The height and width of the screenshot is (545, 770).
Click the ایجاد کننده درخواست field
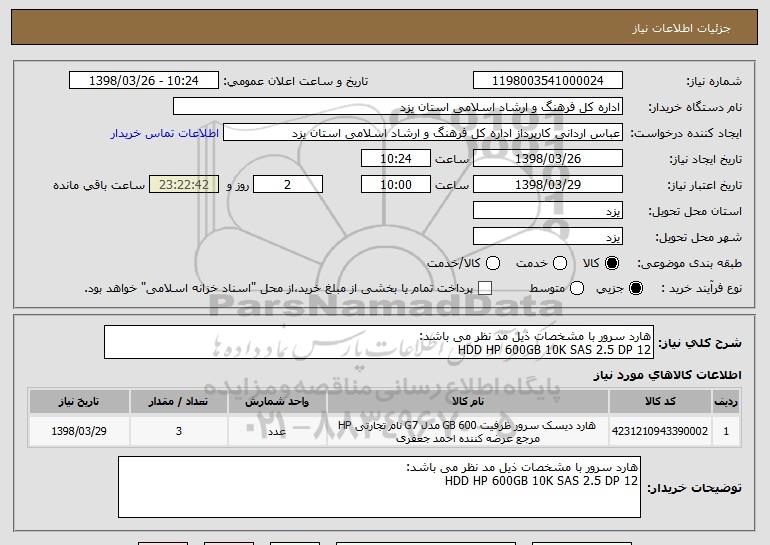423,133
